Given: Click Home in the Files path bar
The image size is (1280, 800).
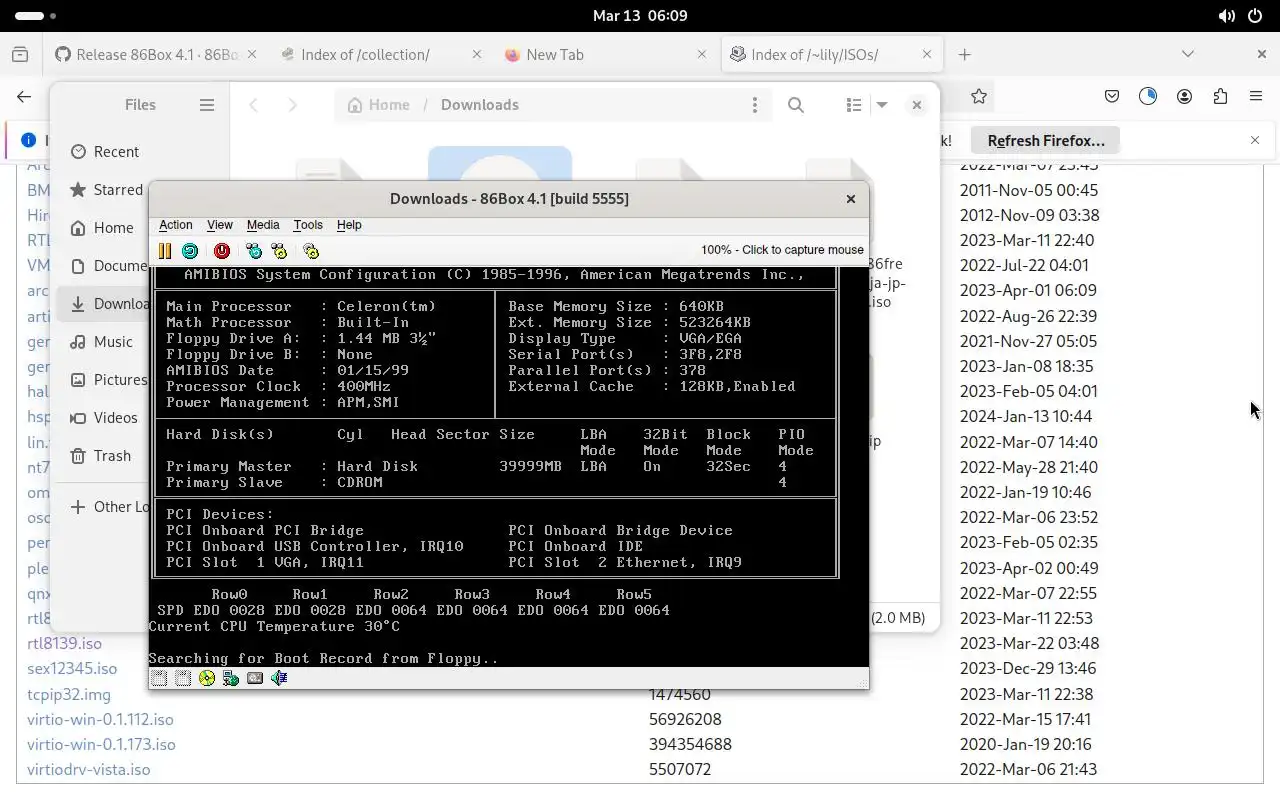Looking at the screenshot, I should point(378,105).
